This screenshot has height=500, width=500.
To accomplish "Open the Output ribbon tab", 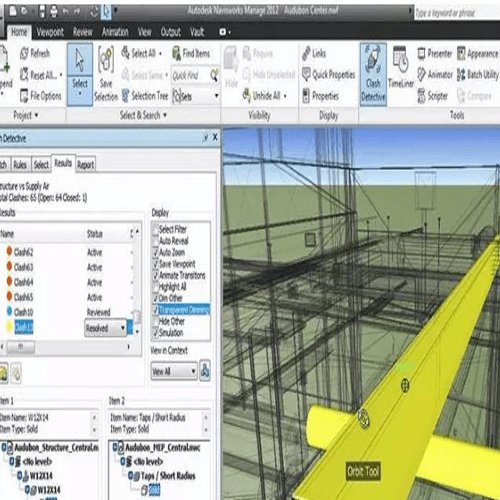I will pyautogui.click(x=171, y=32).
